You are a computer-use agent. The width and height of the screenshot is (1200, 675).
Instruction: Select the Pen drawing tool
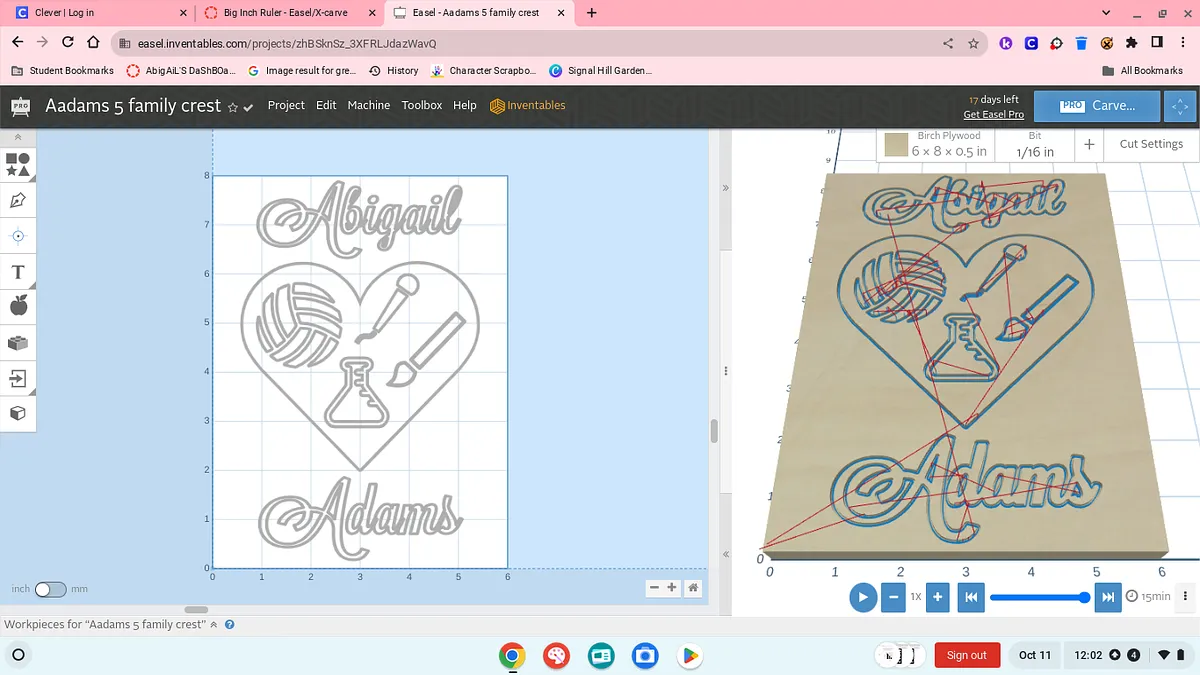point(18,200)
